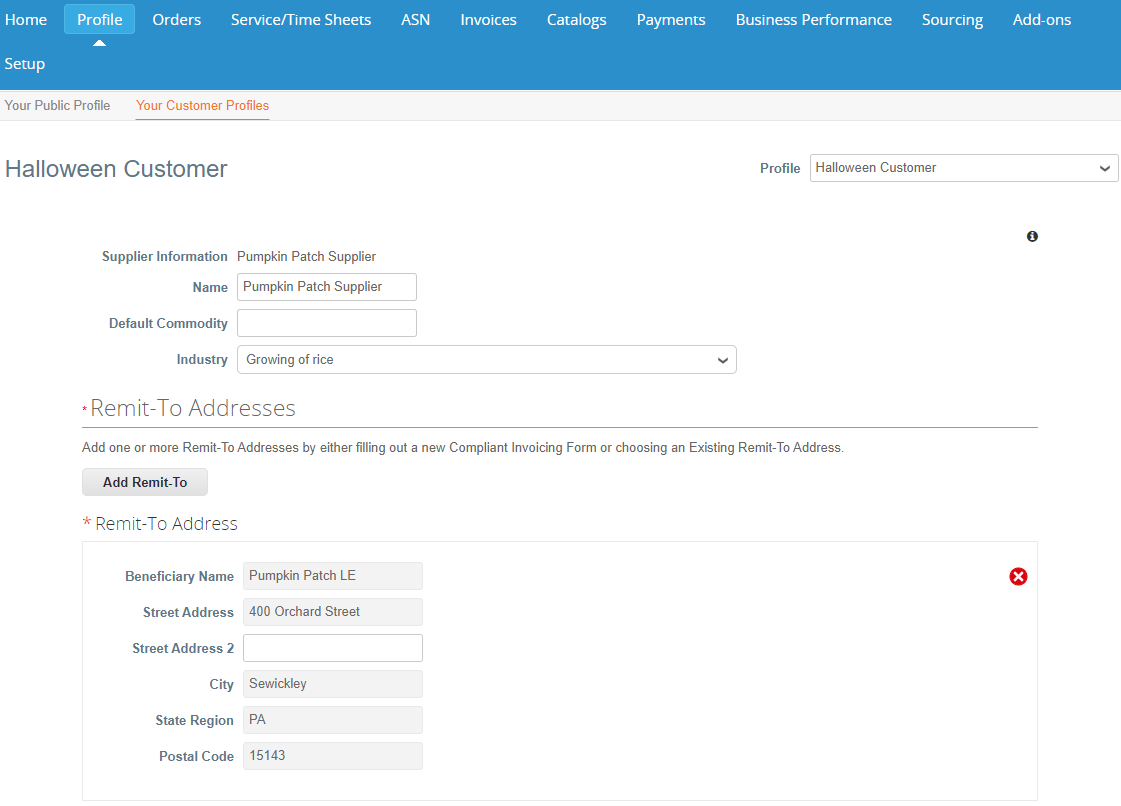Open the Setup menu
1121x806 pixels.
tap(25, 64)
